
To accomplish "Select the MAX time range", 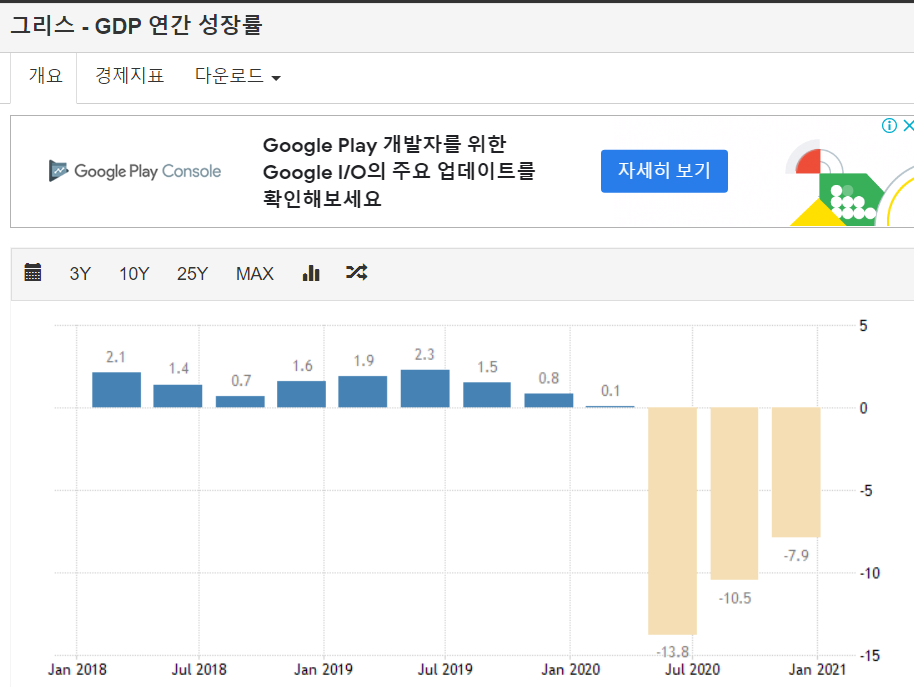I will [255, 273].
